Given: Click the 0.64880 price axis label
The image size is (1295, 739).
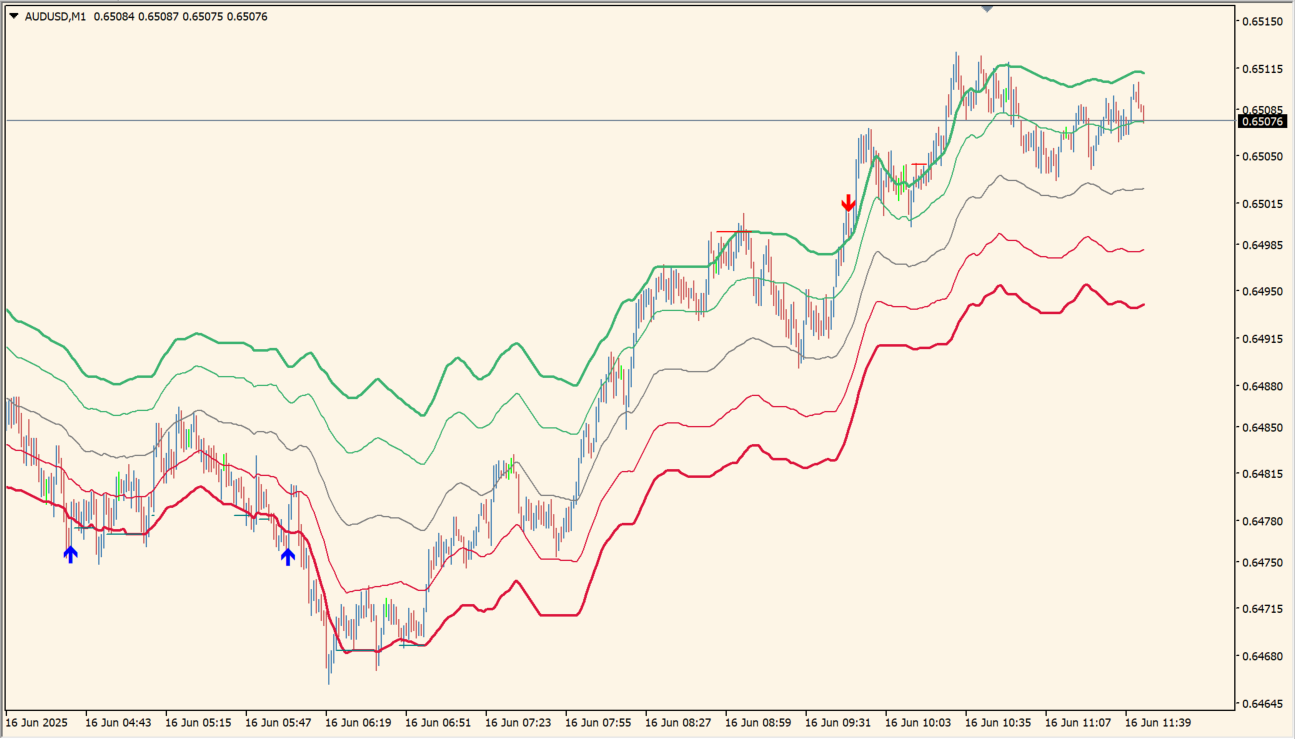Looking at the screenshot, I should [1264, 386].
